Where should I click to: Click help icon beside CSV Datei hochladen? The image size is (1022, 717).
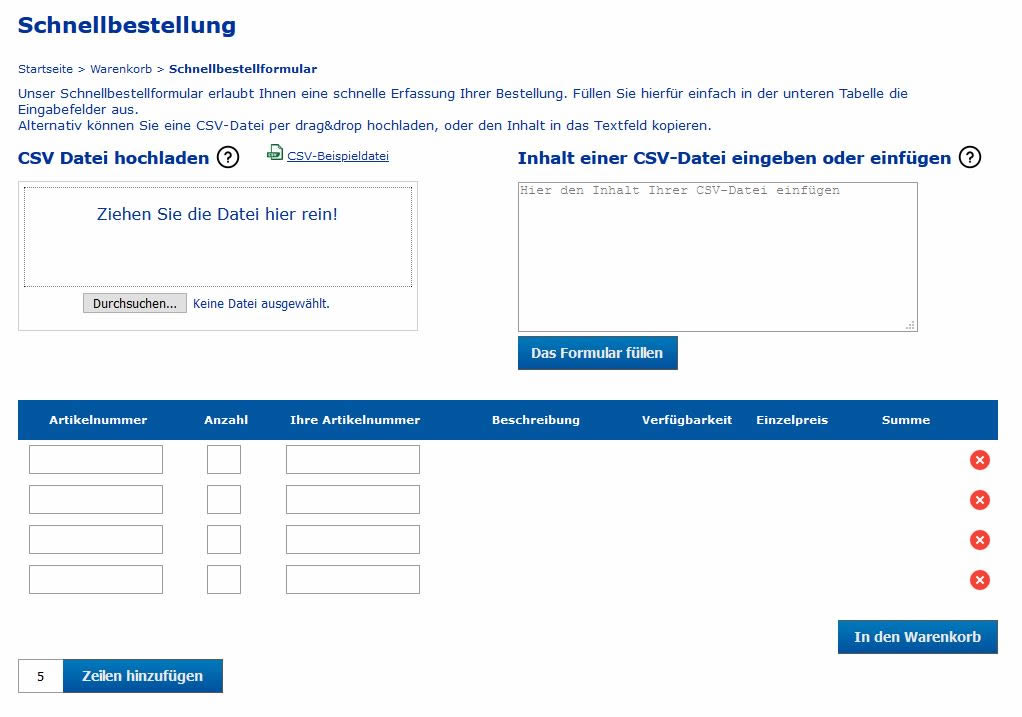click(228, 157)
